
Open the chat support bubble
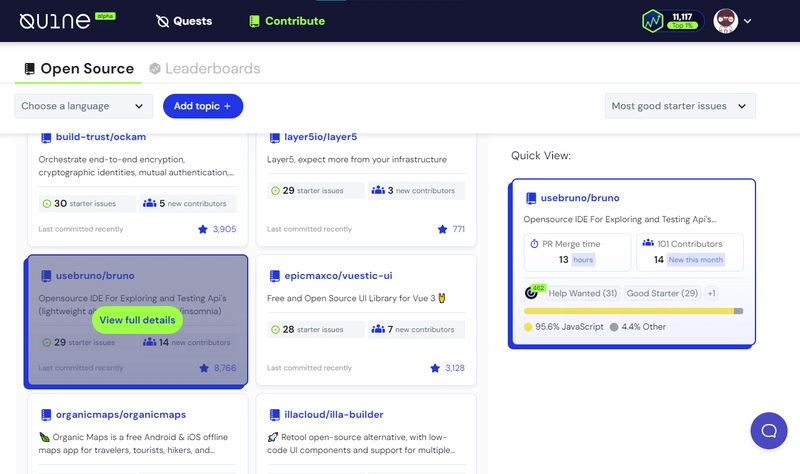(x=769, y=431)
